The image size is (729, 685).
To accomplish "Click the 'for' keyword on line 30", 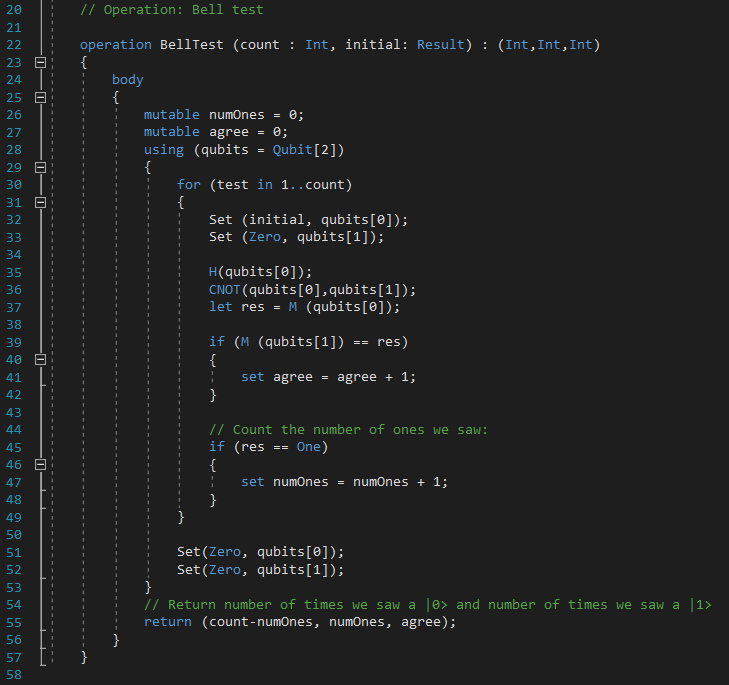I will pyautogui.click(x=188, y=185).
